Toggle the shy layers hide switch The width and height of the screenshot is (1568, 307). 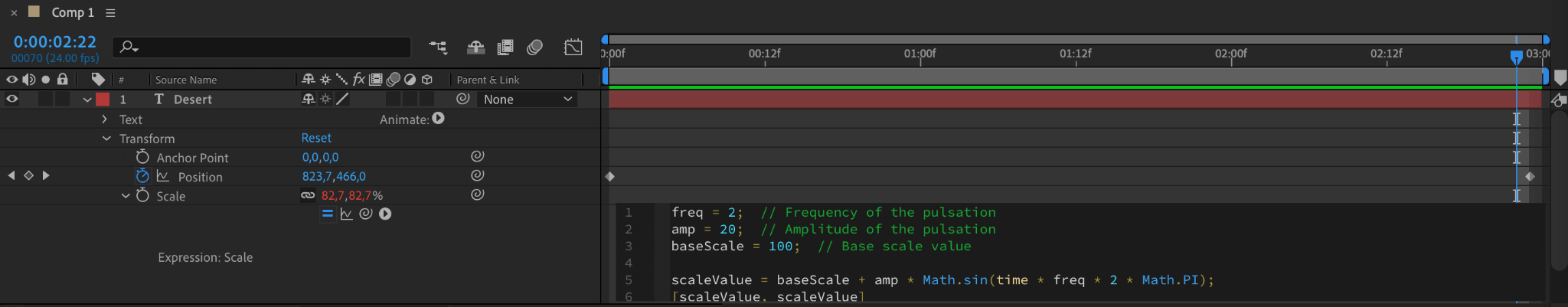click(x=475, y=47)
